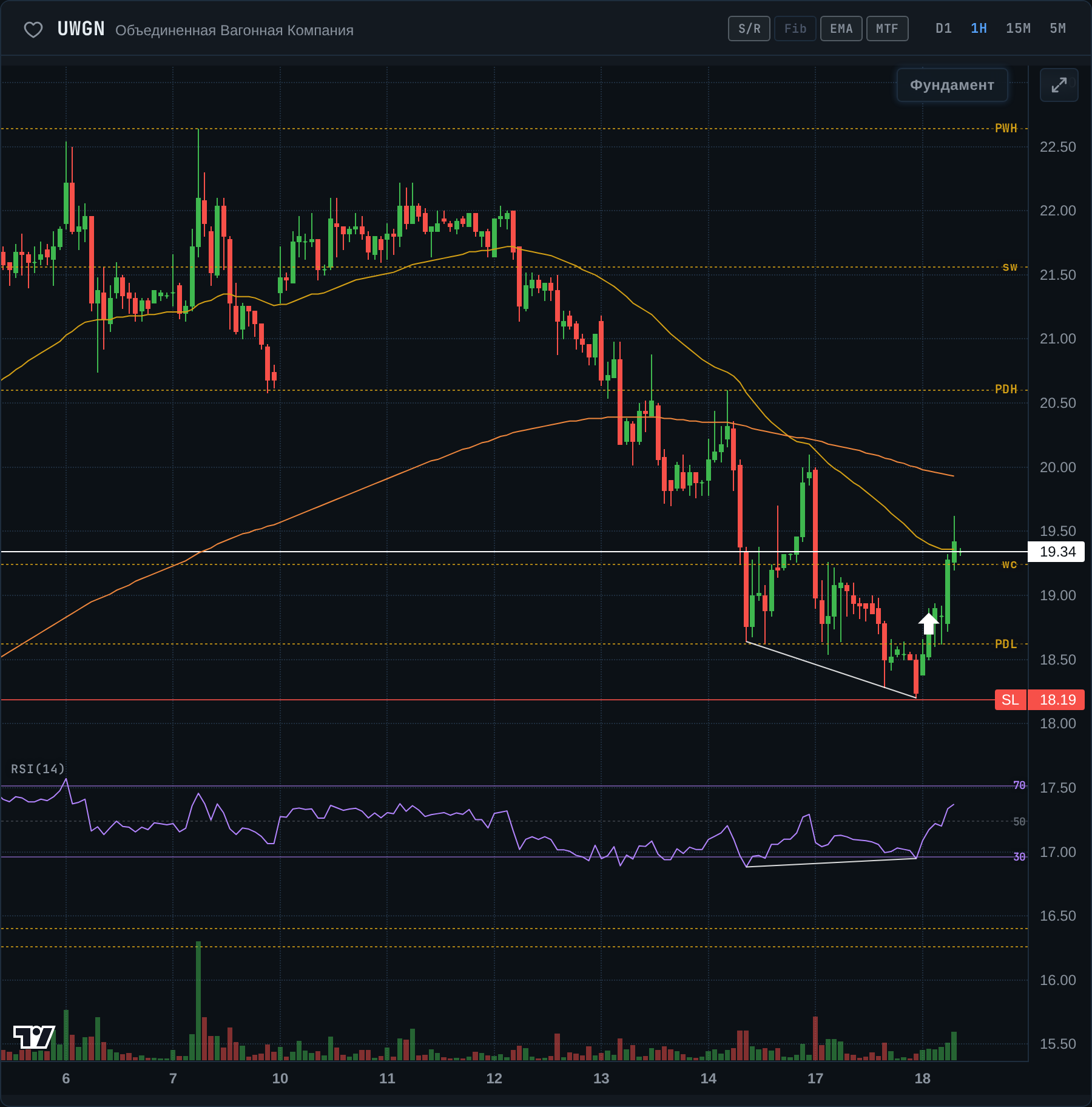
Task: Select the SL stop-loss label
Action: point(1011,700)
